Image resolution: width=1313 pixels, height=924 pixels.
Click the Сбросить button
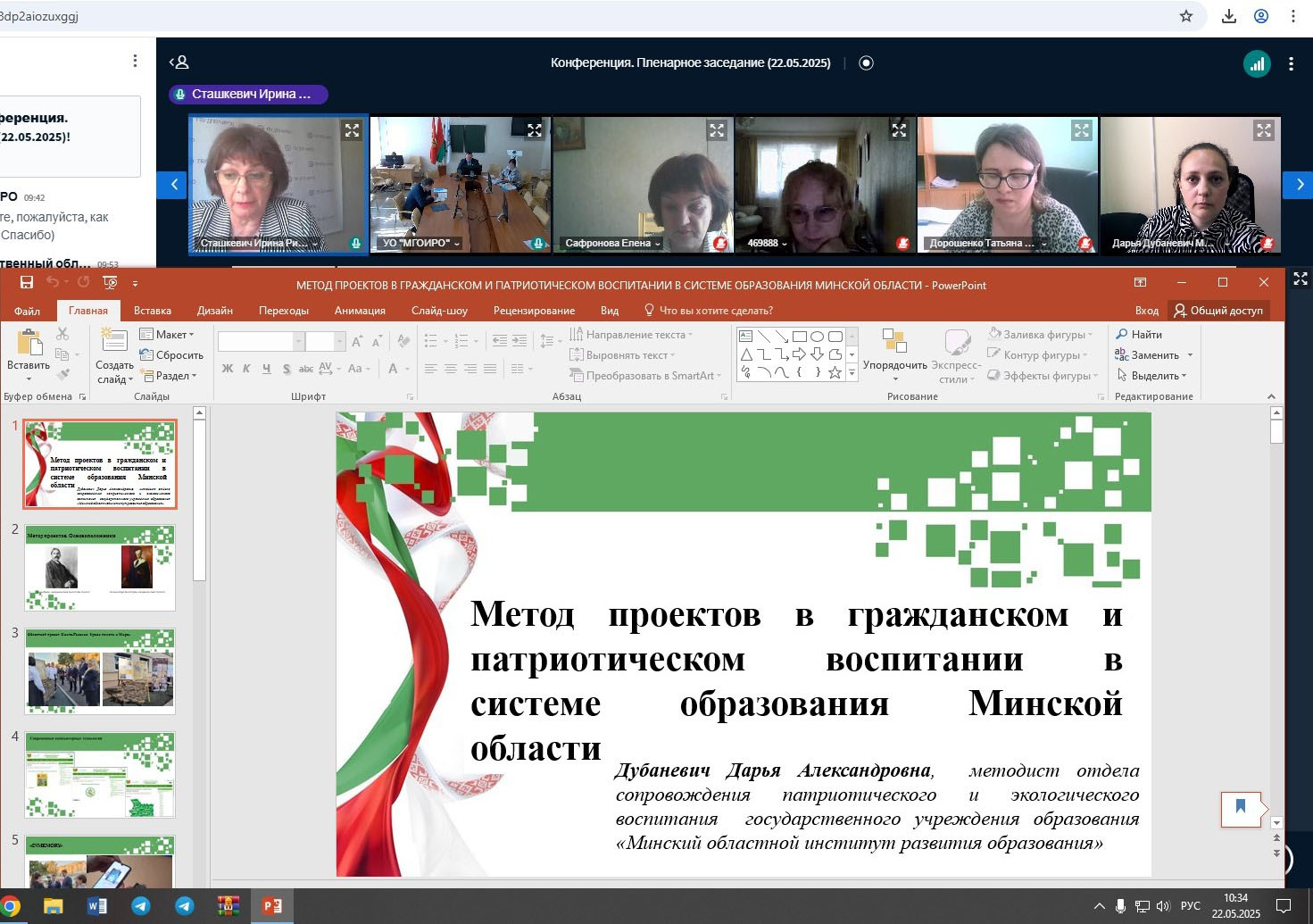pos(172,355)
